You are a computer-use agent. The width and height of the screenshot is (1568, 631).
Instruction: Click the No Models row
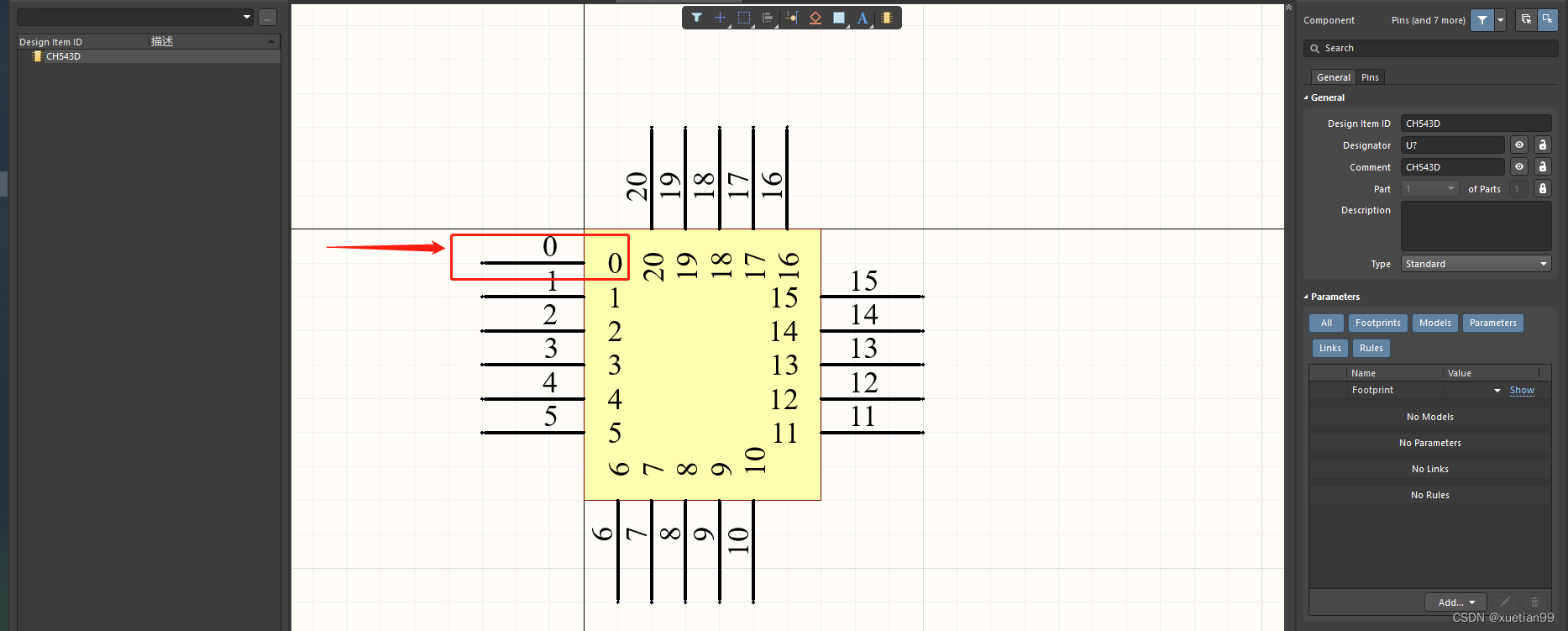click(x=1429, y=417)
